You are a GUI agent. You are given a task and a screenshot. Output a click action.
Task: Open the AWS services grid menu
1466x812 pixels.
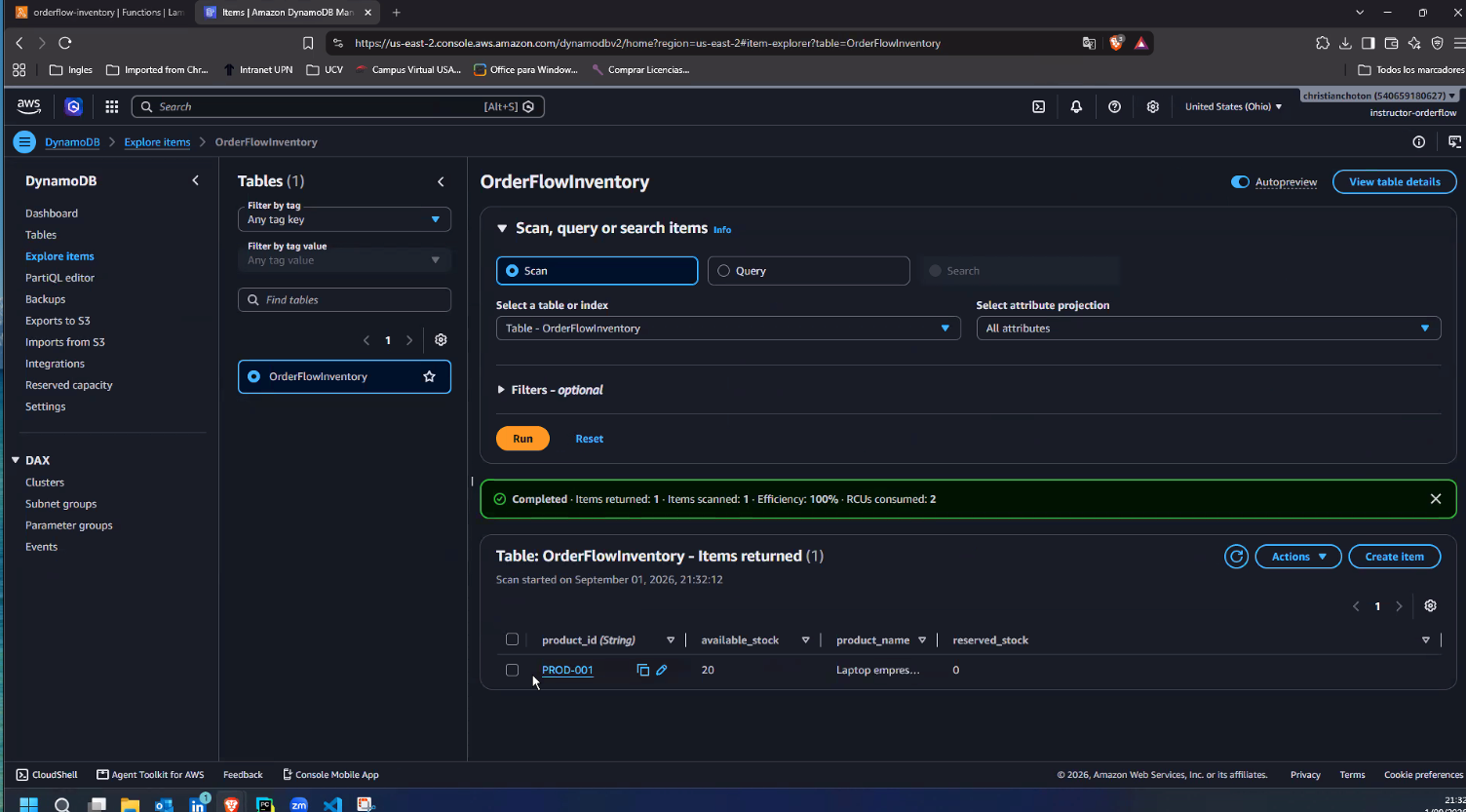[112, 107]
